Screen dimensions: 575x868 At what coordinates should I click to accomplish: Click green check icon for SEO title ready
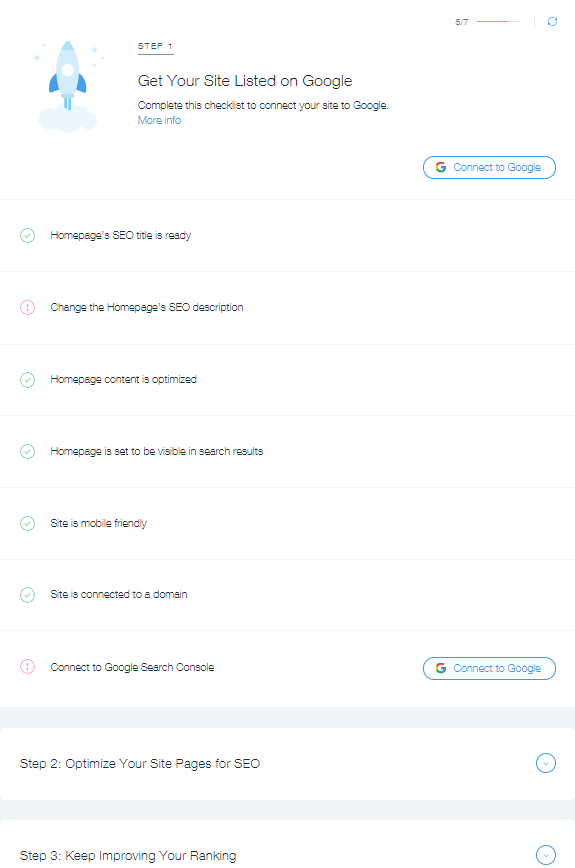coord(28,235)
